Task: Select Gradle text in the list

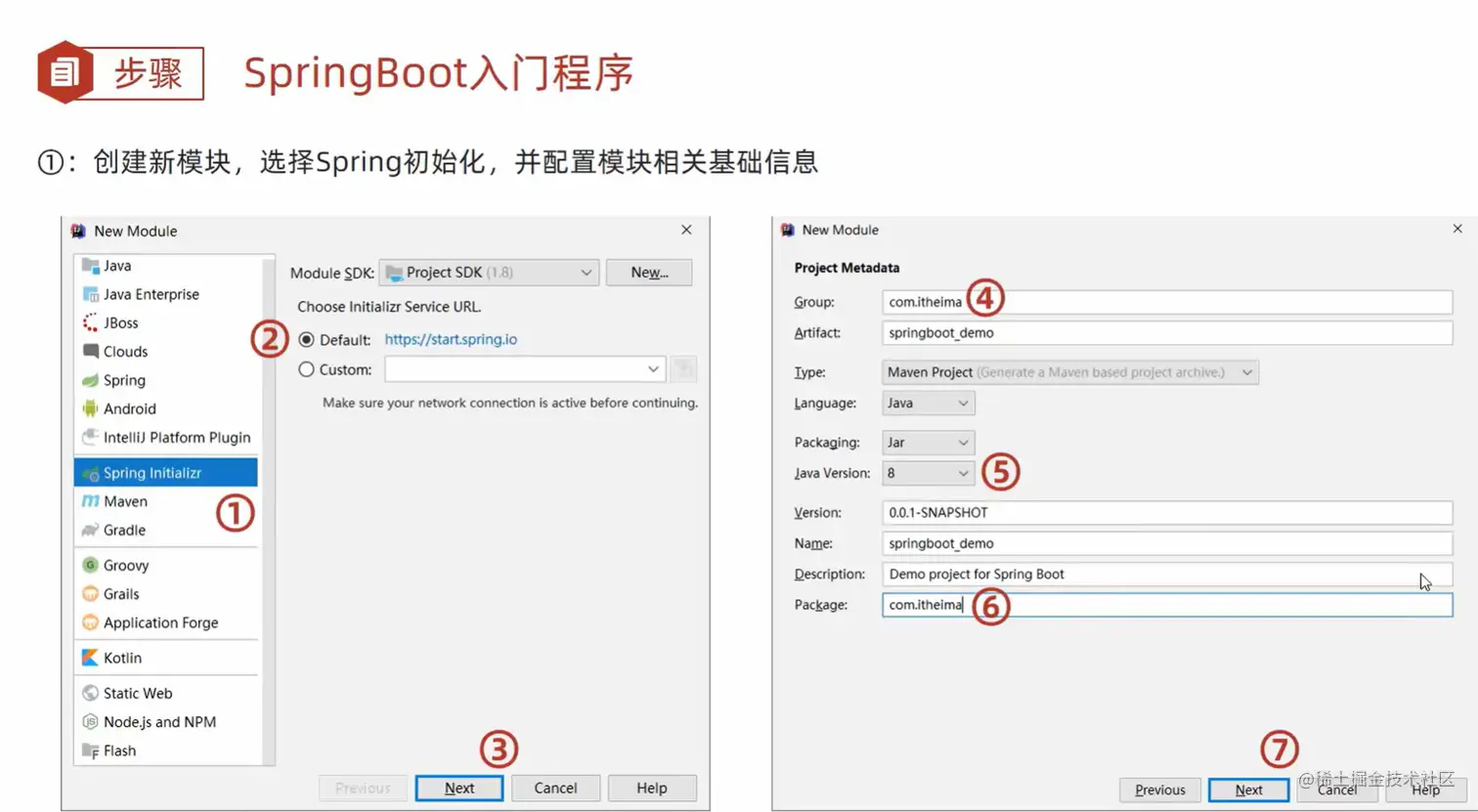Action: click(124, 530)
